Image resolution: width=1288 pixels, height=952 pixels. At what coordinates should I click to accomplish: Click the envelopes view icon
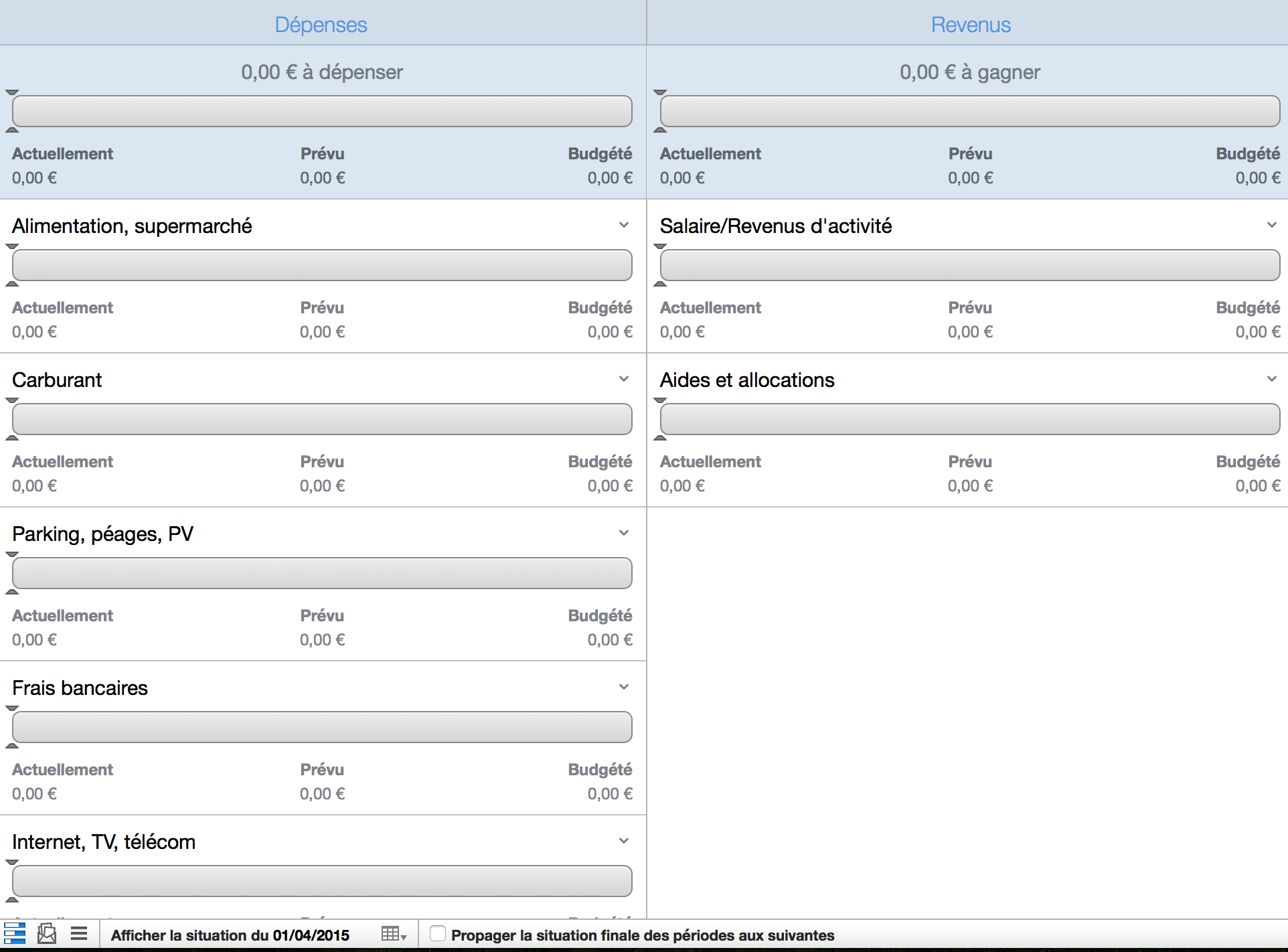tap(47, 933)
